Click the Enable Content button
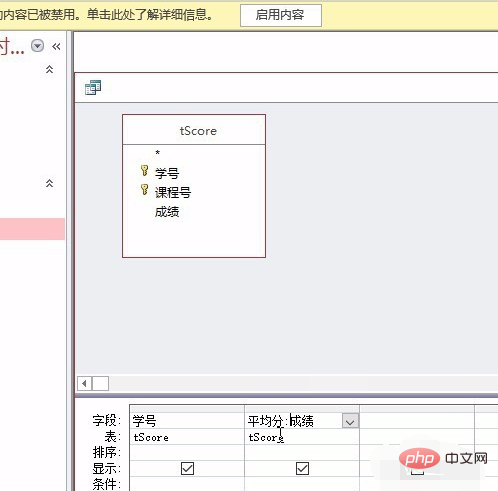 (x=281, y=15)
